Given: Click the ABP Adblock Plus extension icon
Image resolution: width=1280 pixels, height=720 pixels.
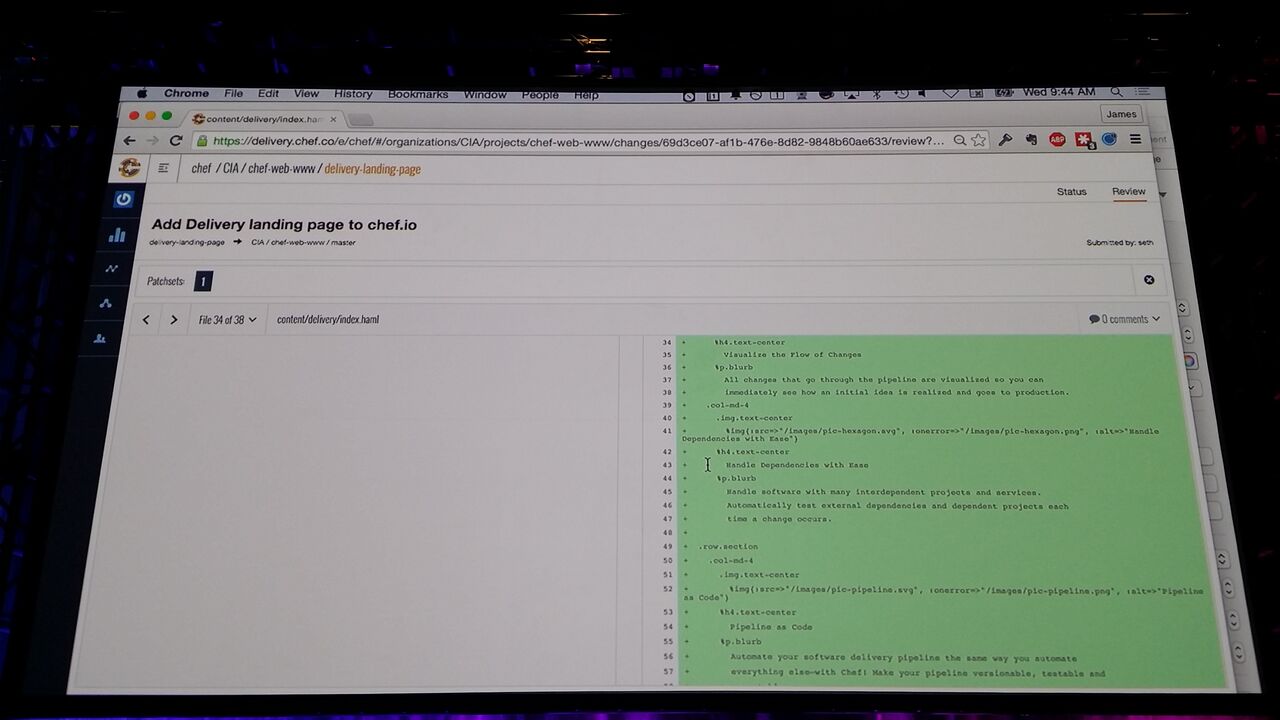Looking at the screenshot, I should coord(1057,140).
